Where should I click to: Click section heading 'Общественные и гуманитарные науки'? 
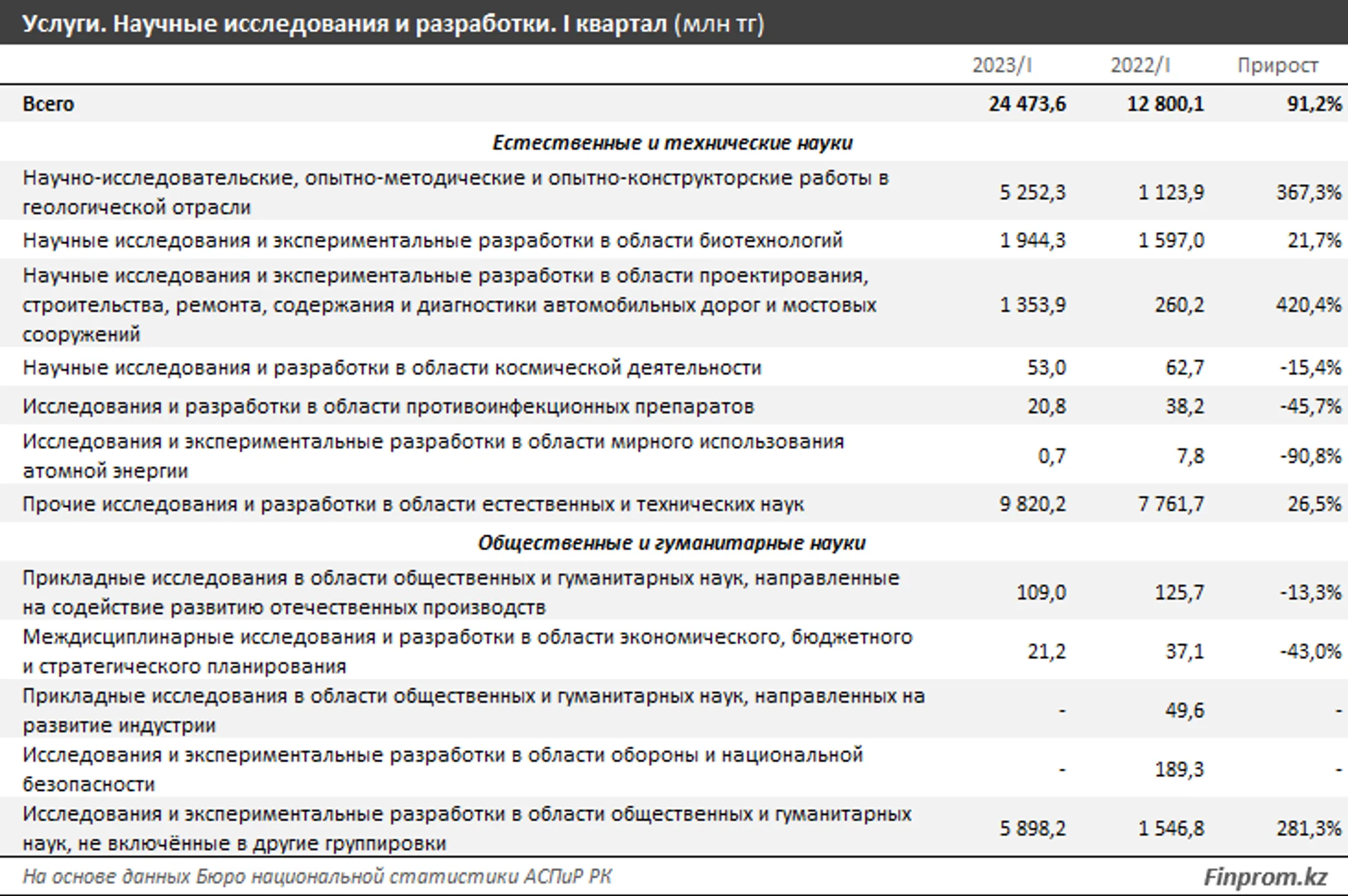[x=672, y=542]
